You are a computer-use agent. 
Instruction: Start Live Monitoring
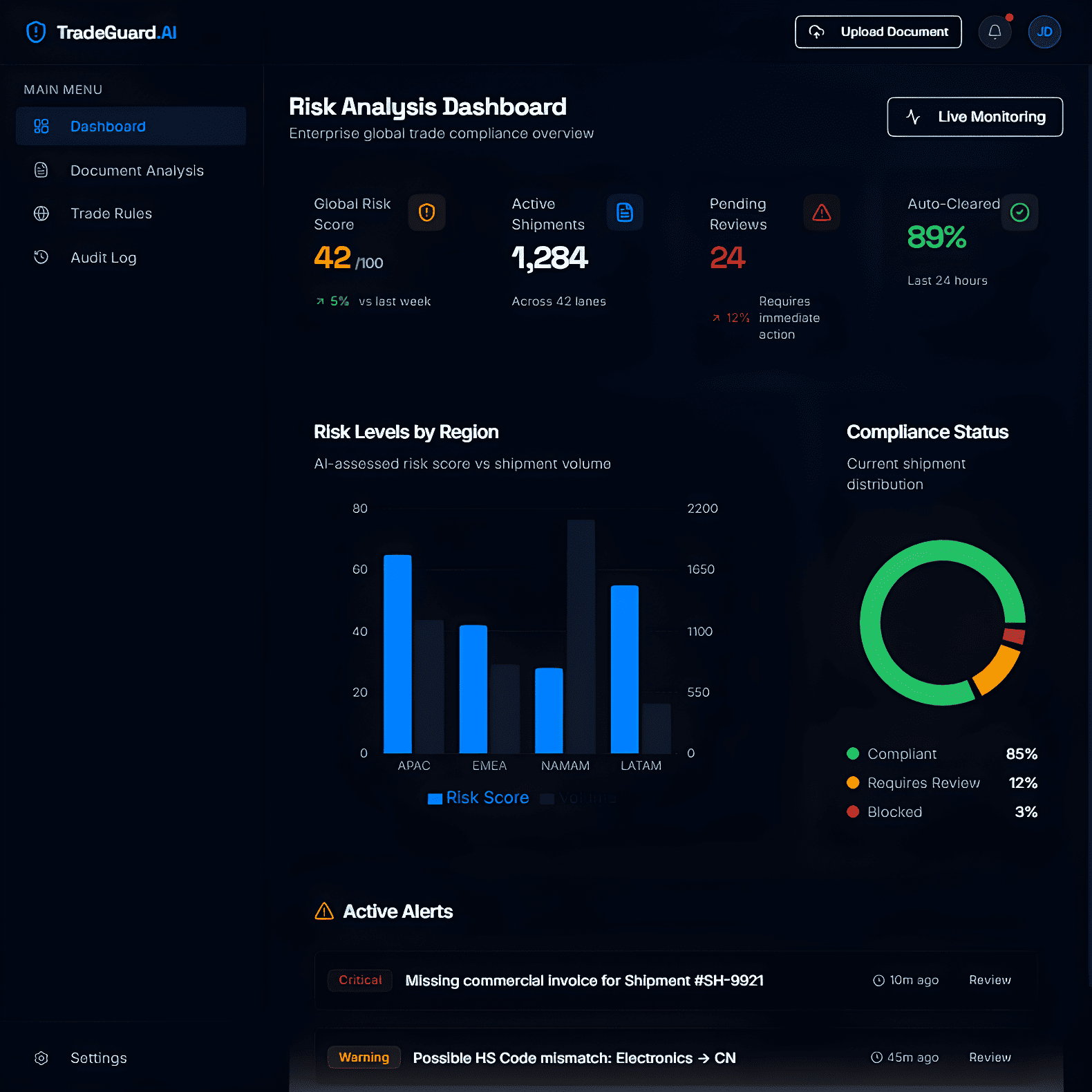[x=975, y=117]
